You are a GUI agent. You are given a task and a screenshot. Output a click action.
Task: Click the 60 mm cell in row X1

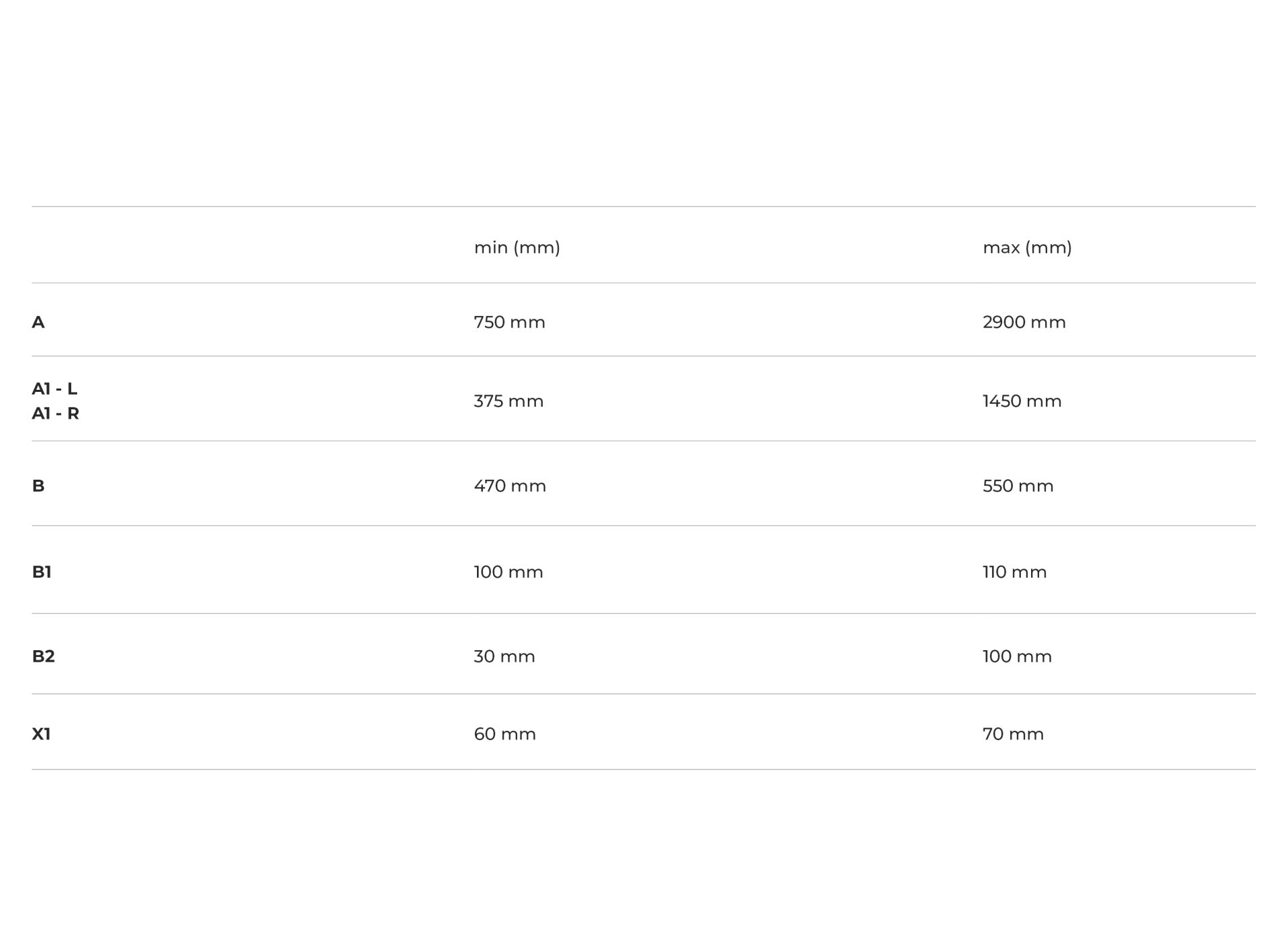[x=504, y=734]
